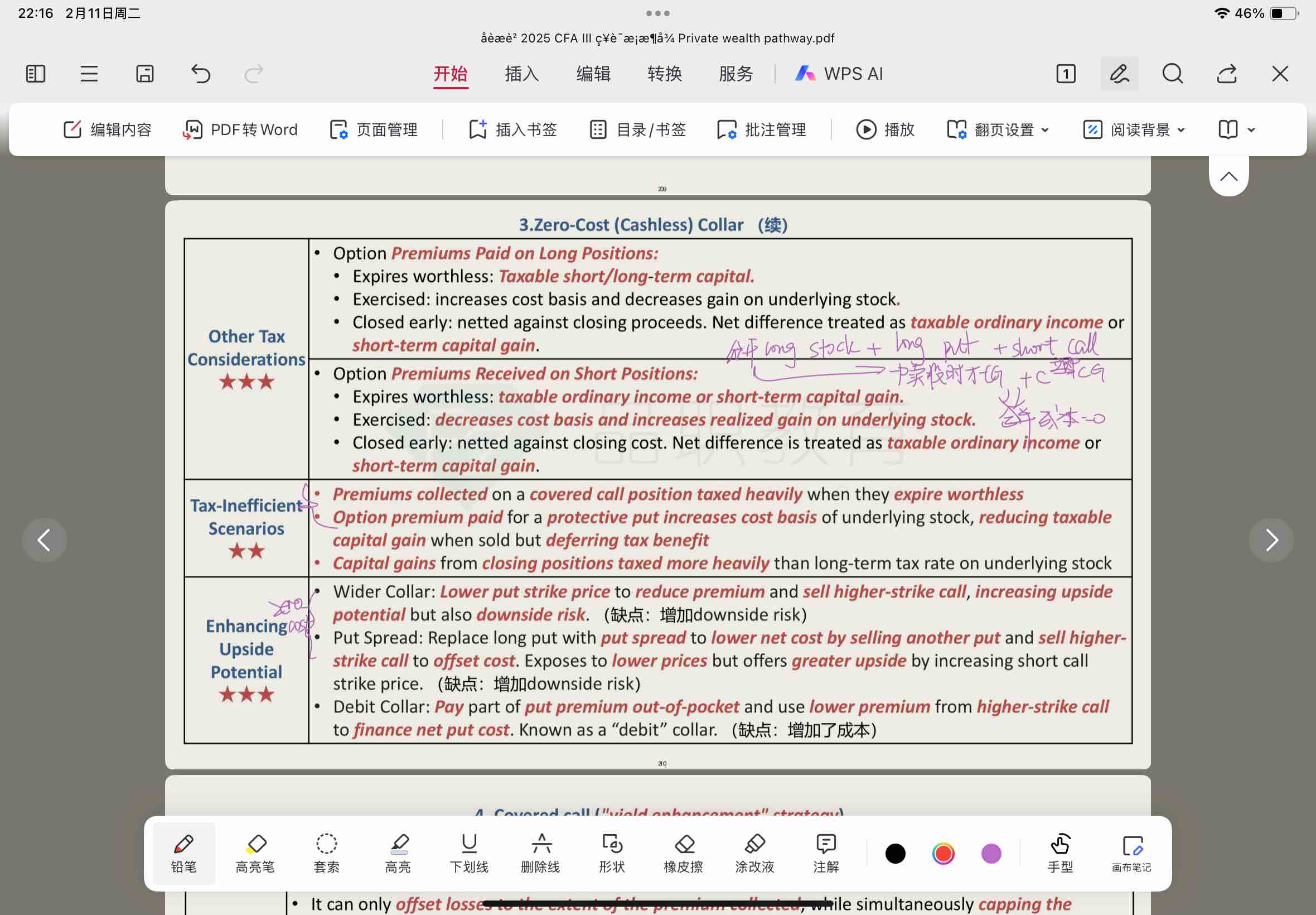
Task: Select the 删除线 strikethrough tool
Action: pos(541,854)
